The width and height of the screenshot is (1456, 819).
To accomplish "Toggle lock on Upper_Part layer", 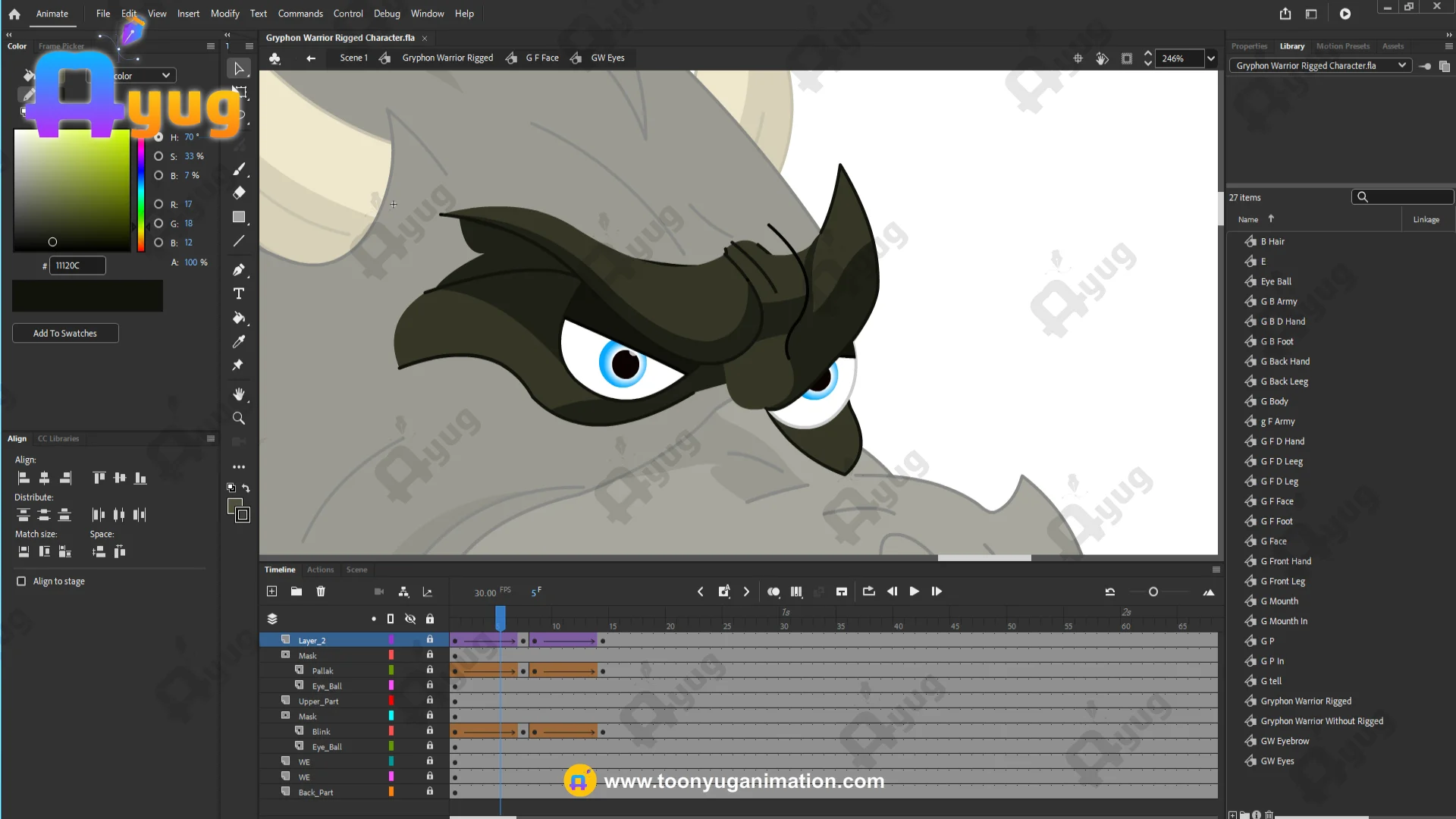I will (430, 701).
